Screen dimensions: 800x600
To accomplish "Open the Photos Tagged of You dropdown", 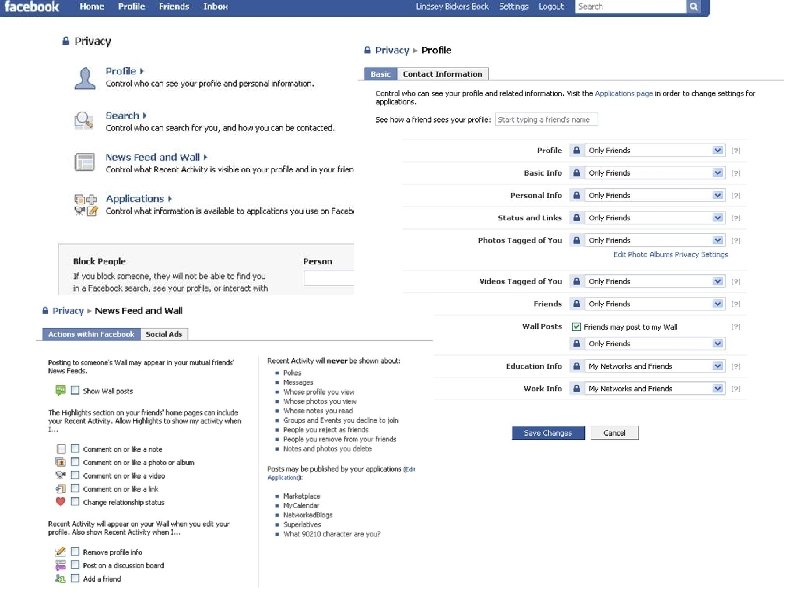I will pyautogui.click(x=655, y=240).
